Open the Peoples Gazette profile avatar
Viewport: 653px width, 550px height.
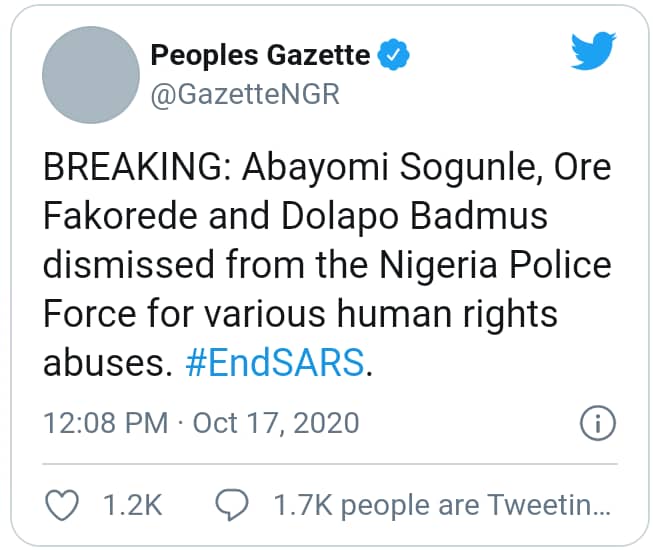pyautogui.click(x=91, y=76)
